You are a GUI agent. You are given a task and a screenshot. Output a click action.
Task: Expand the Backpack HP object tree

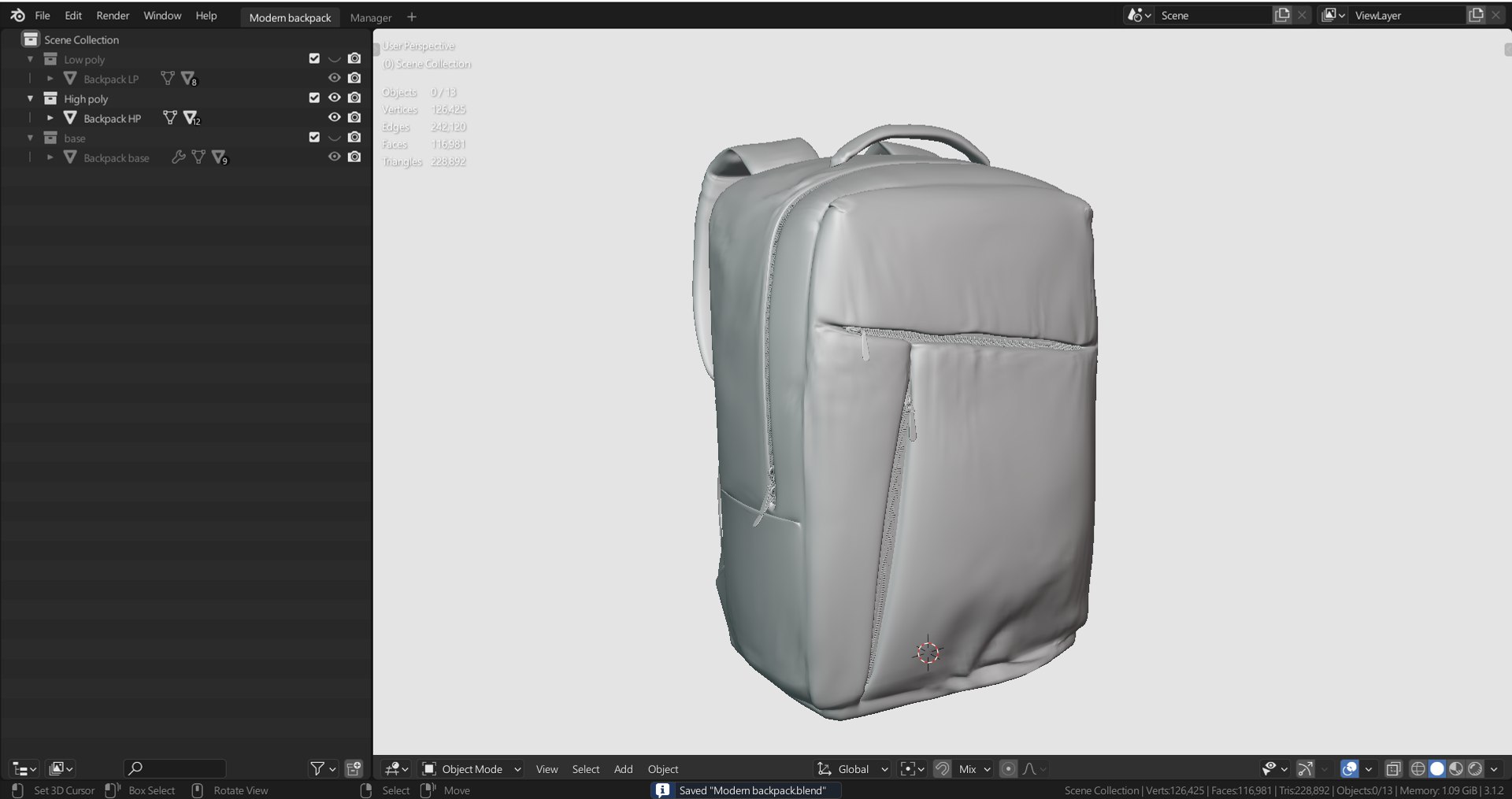tap(50, 118)
